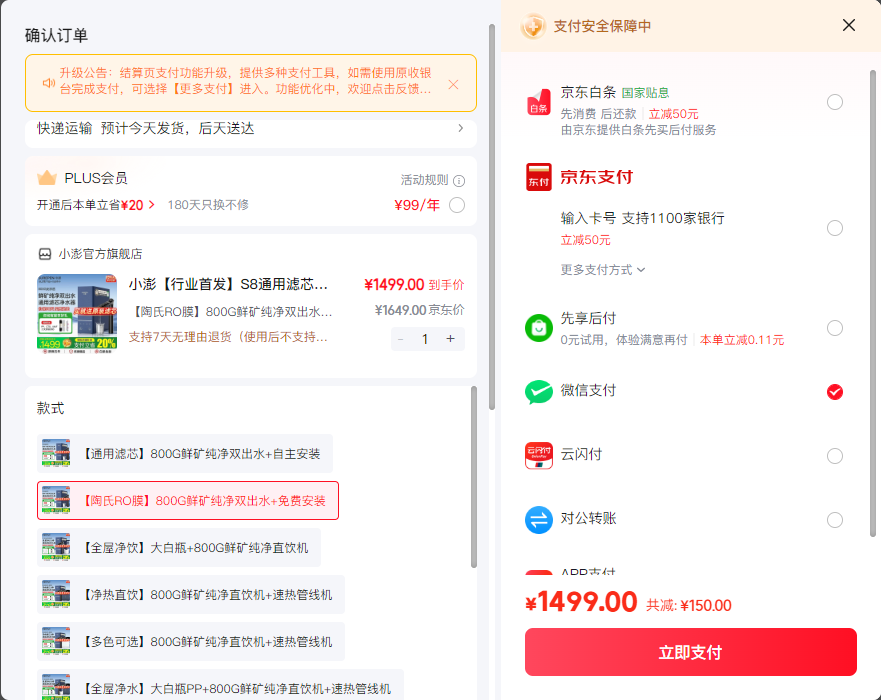Click the style list inner scrollbar
Screen dimensions: 881x700
pos(474,476)
